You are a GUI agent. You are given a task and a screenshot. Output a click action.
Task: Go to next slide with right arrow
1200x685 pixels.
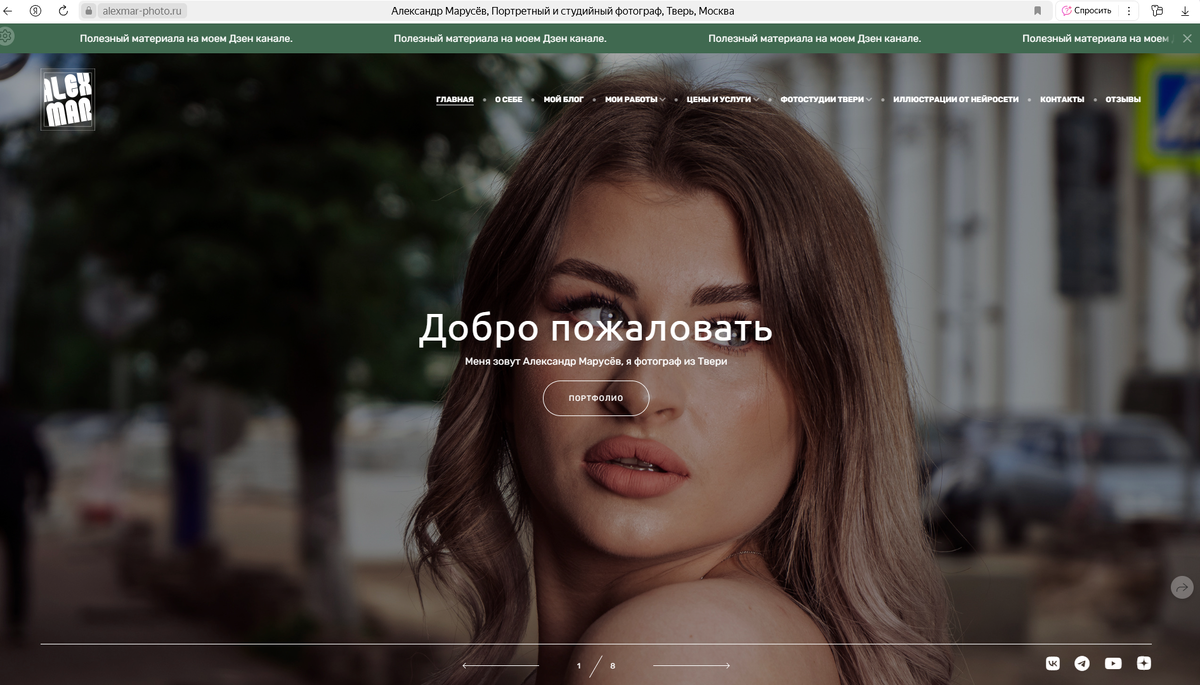(692, 665)
